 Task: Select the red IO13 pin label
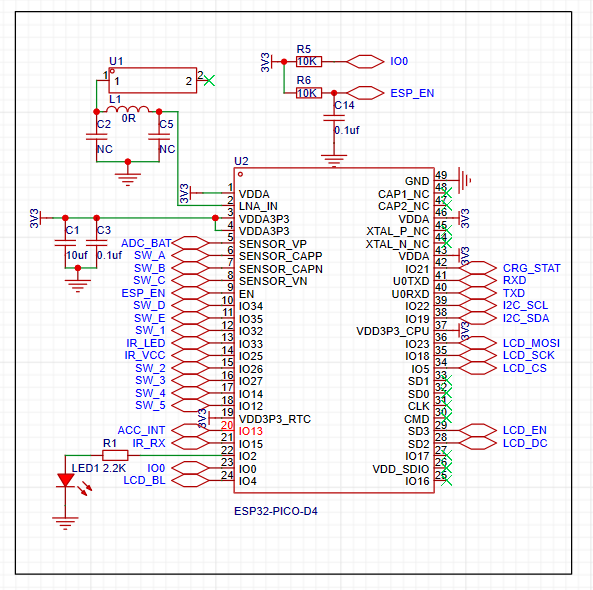250,431
